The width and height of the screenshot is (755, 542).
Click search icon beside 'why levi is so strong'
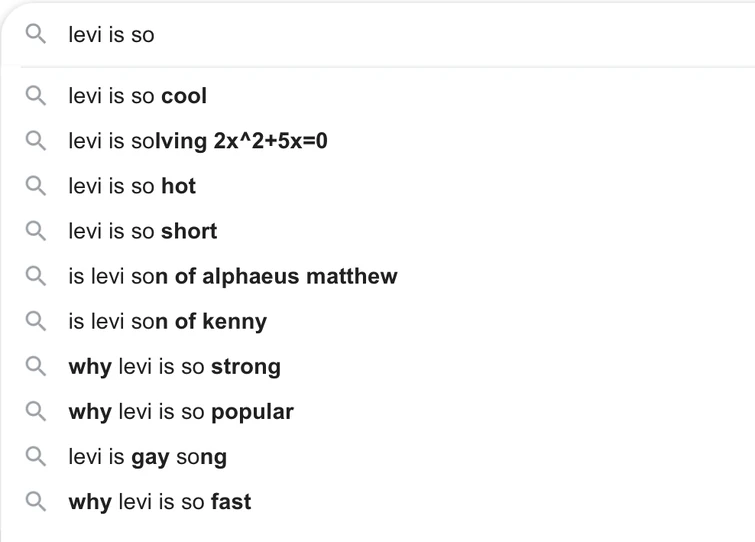click(35, 367)
